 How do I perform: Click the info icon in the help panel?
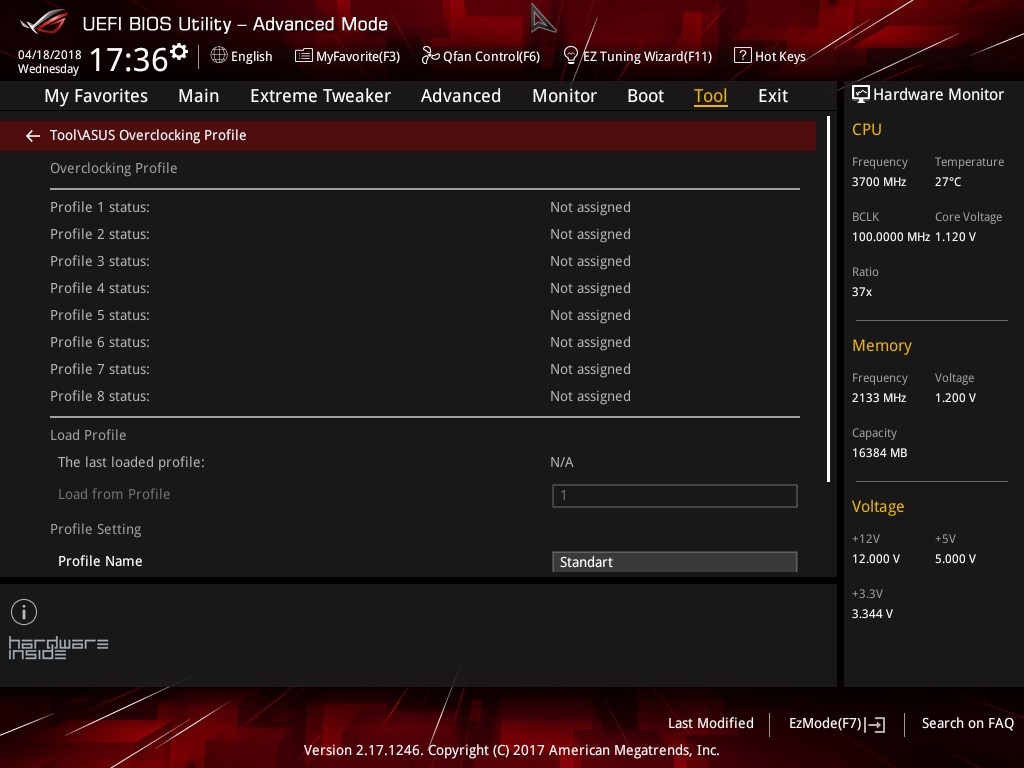(x=24, y=612)
